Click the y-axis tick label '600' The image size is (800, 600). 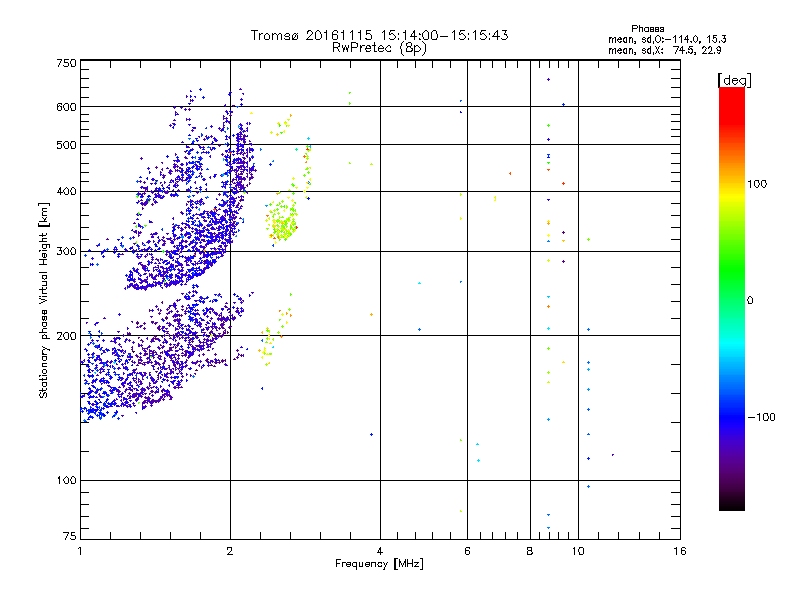point(67,107)
